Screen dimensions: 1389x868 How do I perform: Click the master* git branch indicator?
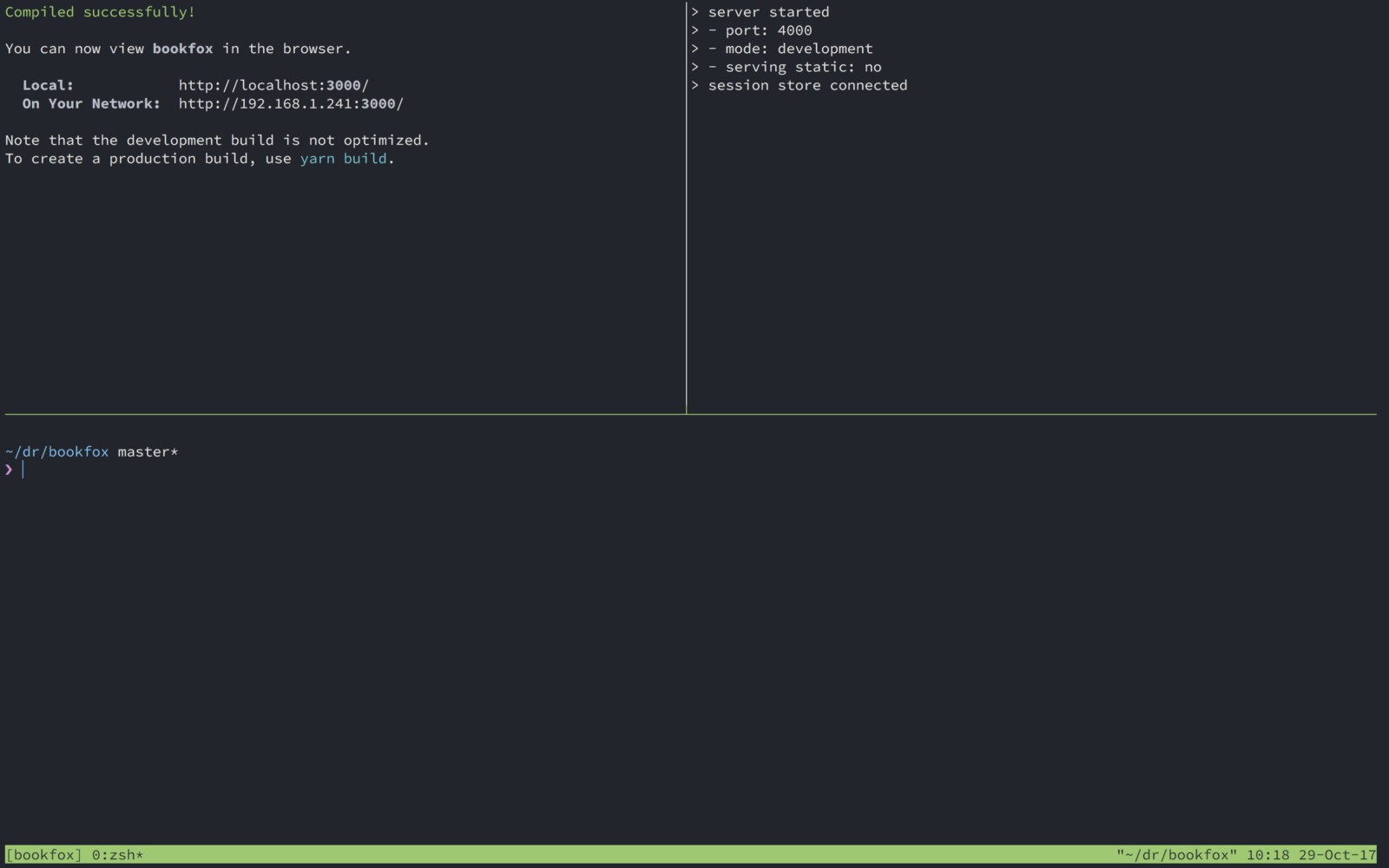(148, 451)
